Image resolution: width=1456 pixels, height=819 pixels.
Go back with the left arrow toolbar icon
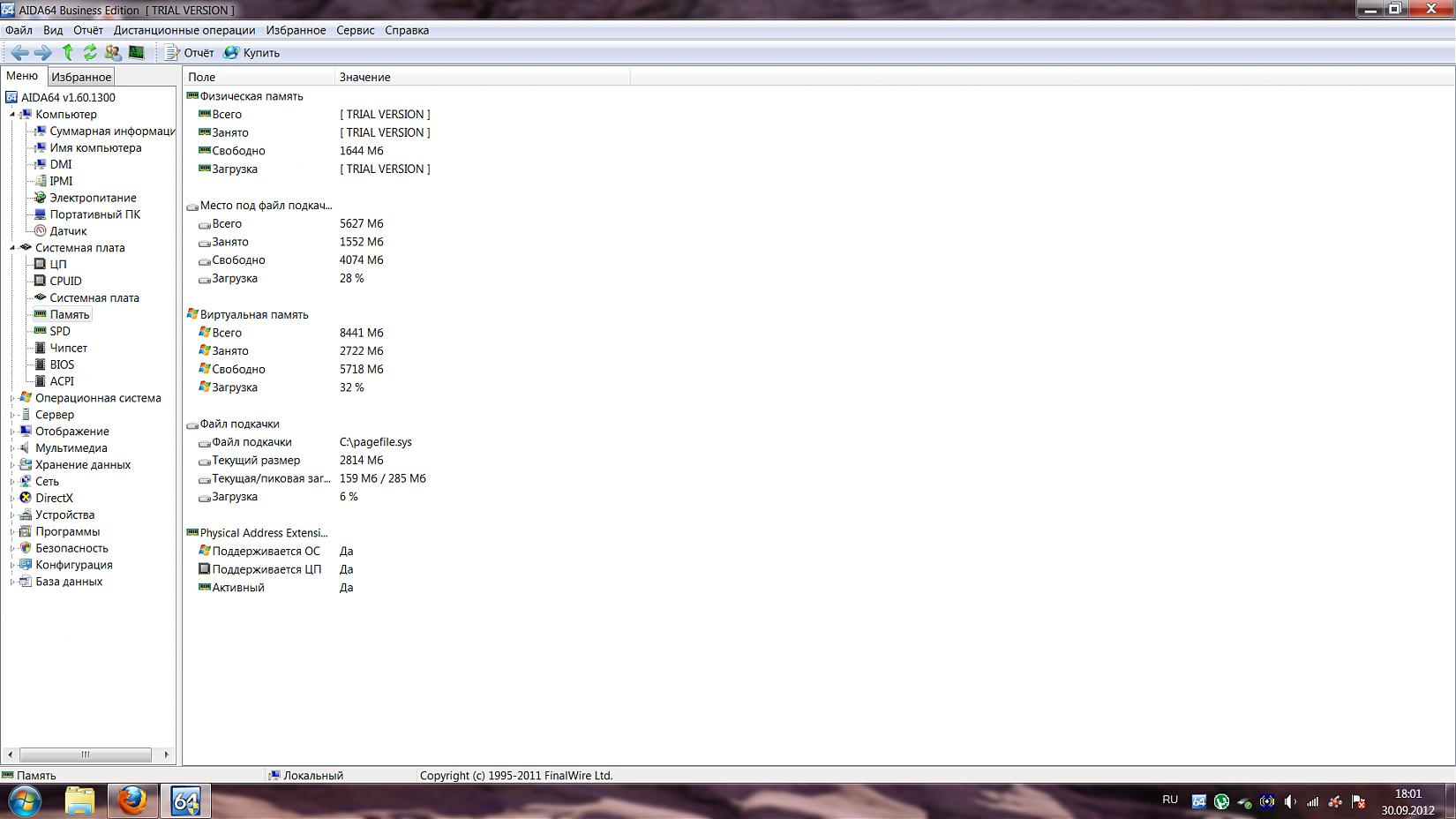pyautogui.click(x=19, y=53)
